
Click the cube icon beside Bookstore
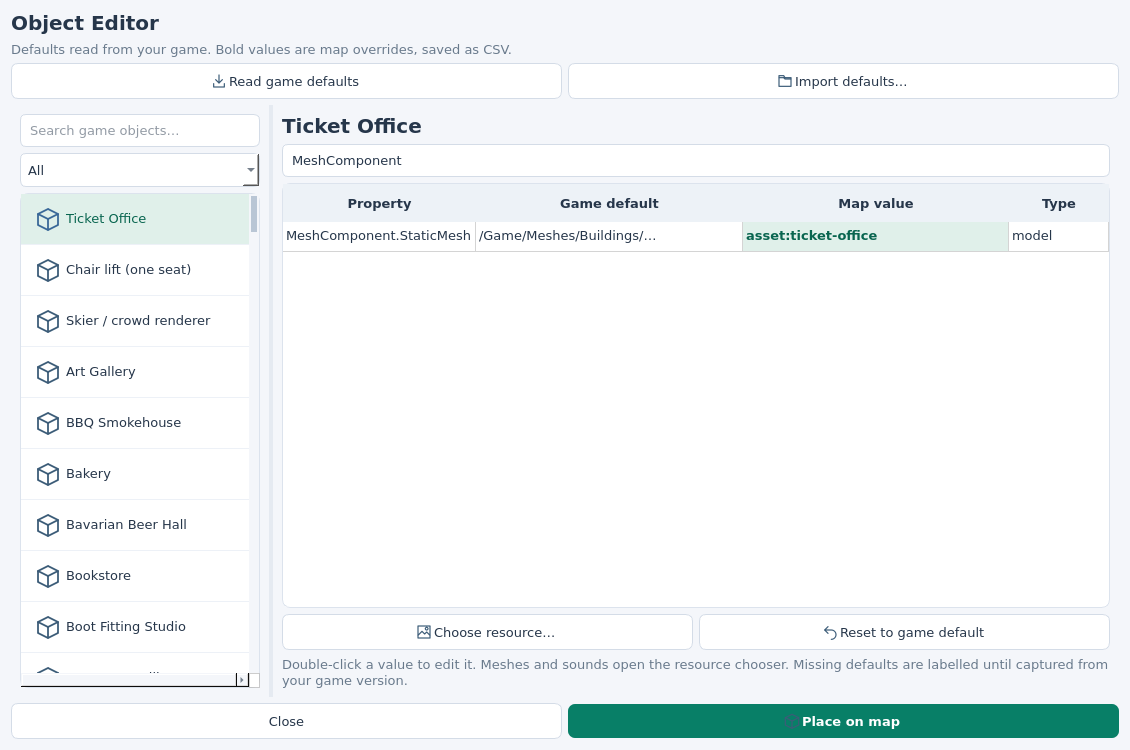point(48,577)
